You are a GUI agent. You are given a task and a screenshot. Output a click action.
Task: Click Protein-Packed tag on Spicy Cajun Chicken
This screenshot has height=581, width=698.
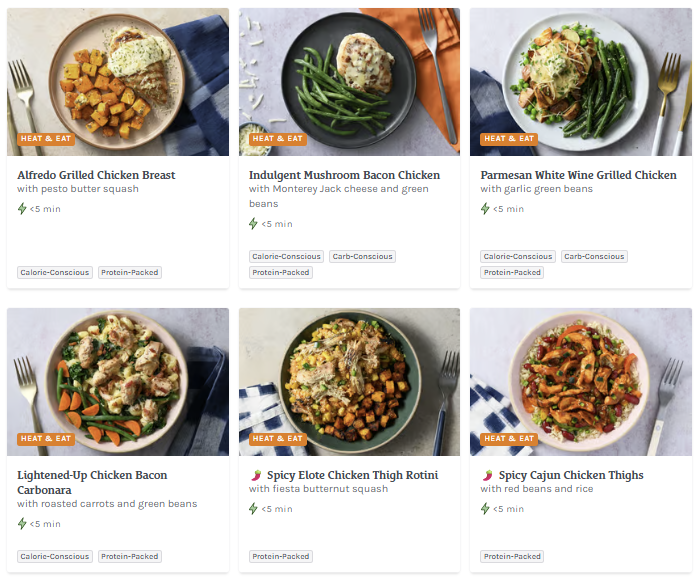pos(512,557)
